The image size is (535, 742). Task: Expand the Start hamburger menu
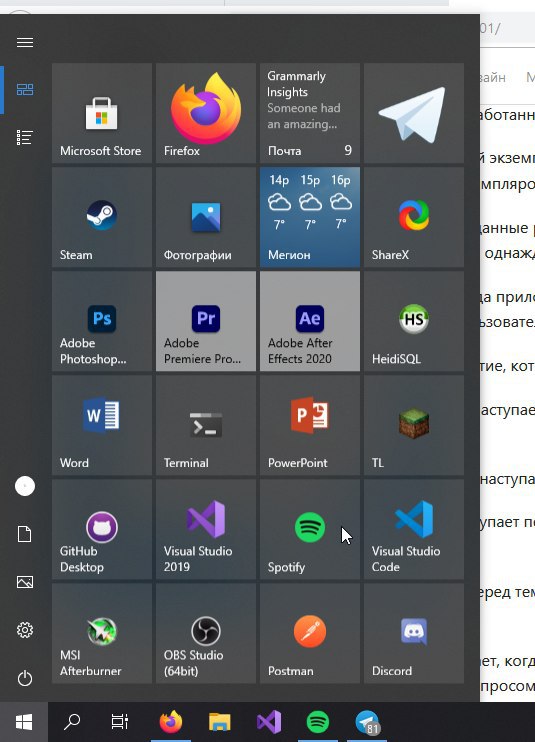[x=25, y=43]
